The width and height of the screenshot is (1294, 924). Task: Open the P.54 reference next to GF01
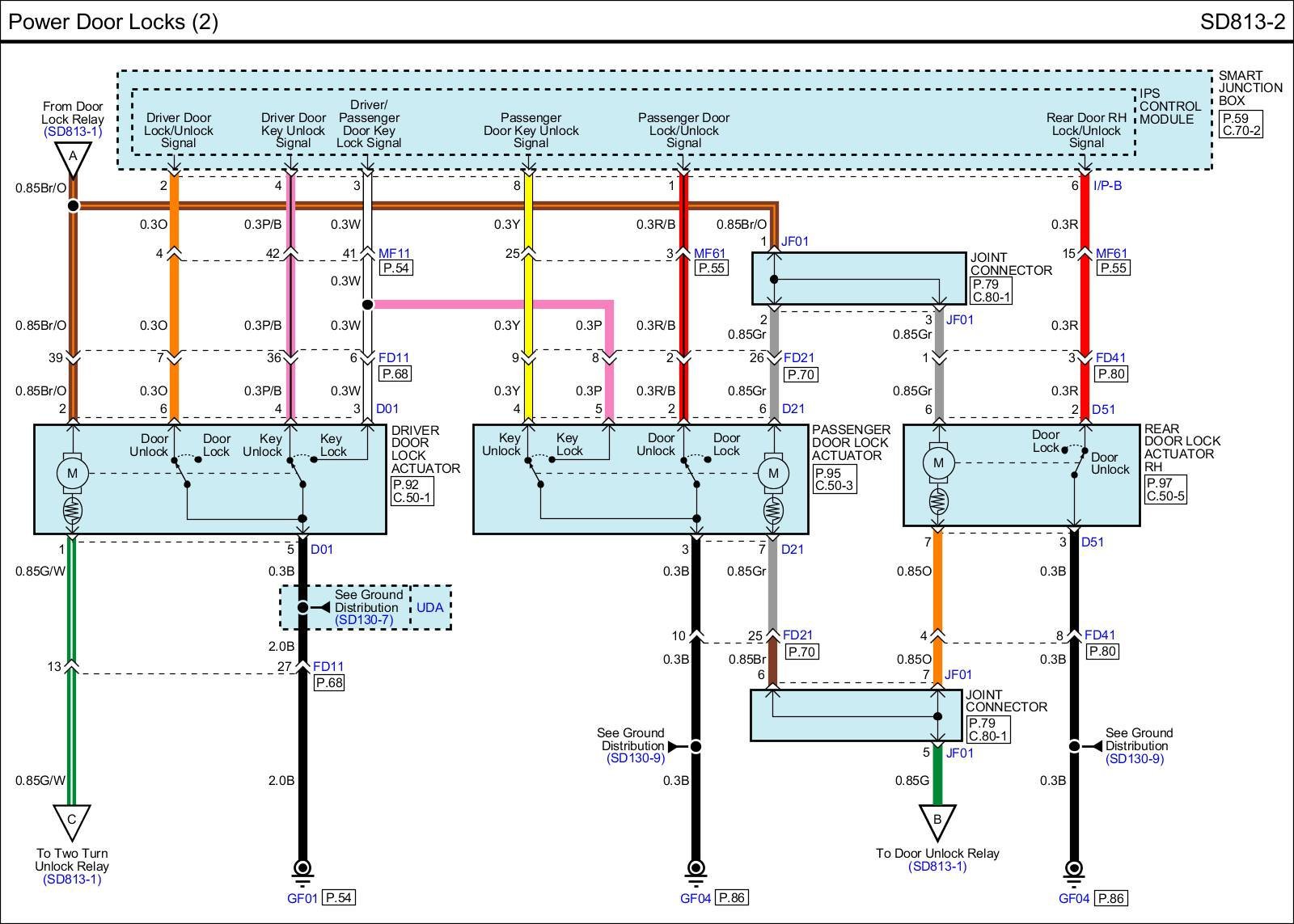click(x=338, y=897)
